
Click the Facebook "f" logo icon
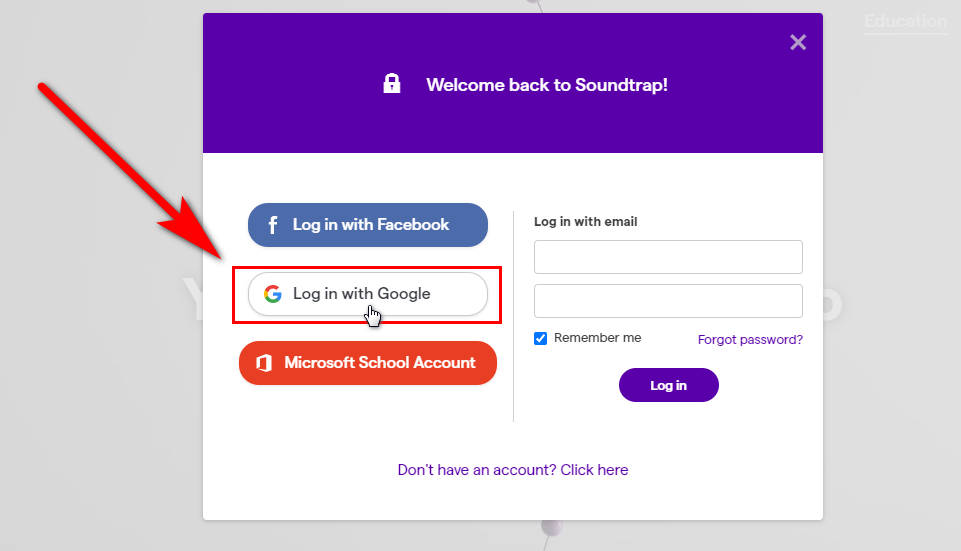click(x=273, y=225)
